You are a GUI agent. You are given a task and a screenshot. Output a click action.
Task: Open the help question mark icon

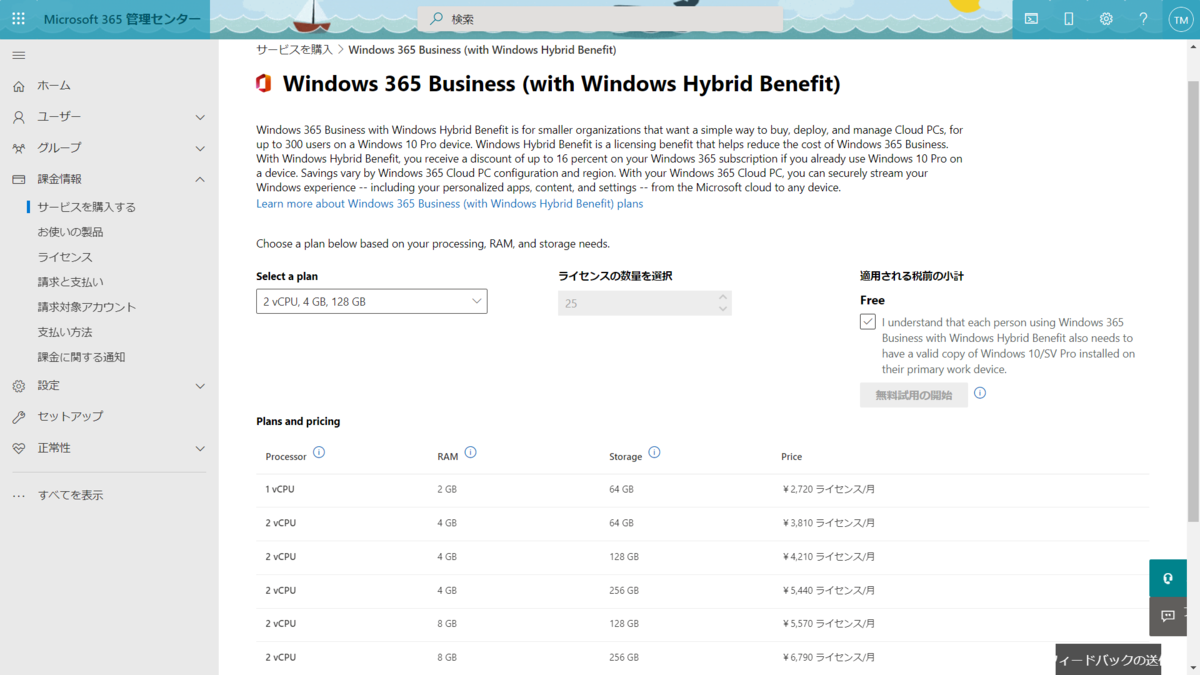coord(1143,19)
